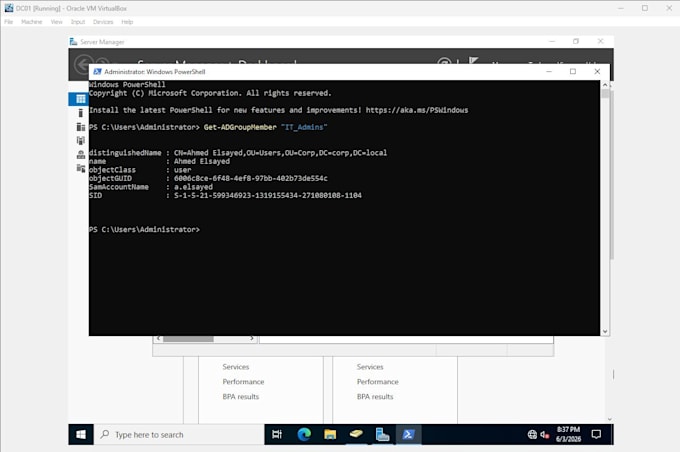Open Performance in the right role tile

coord(378,382)
